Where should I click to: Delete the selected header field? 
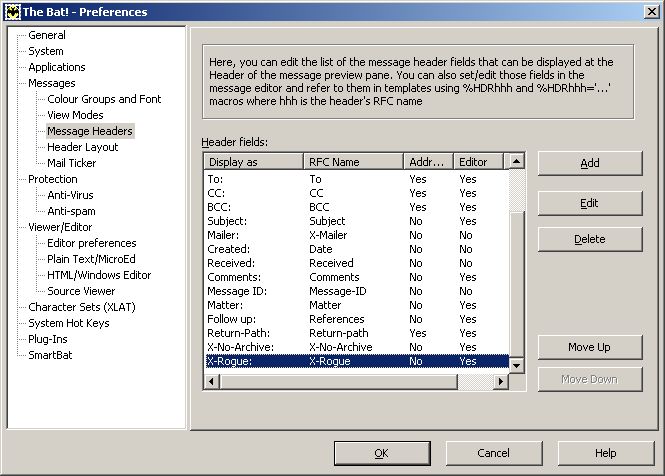(590, 239)
